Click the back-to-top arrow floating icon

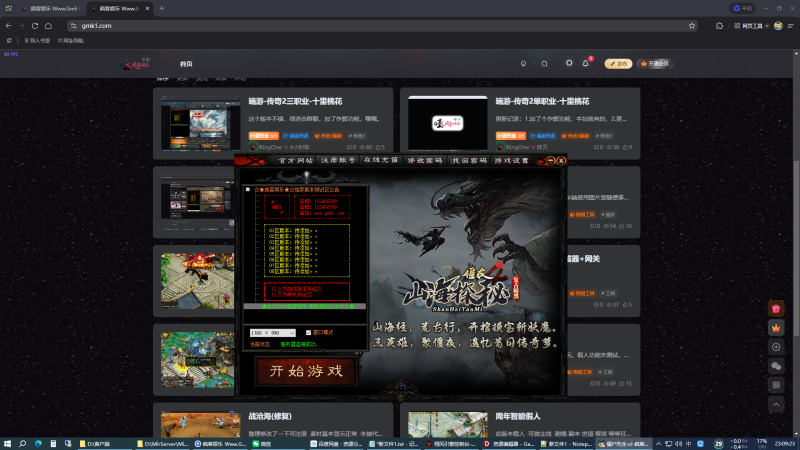click(x=776, y=405)
